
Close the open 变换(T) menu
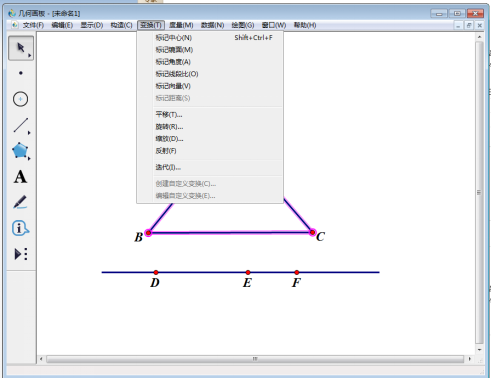(x=151, y=25)
